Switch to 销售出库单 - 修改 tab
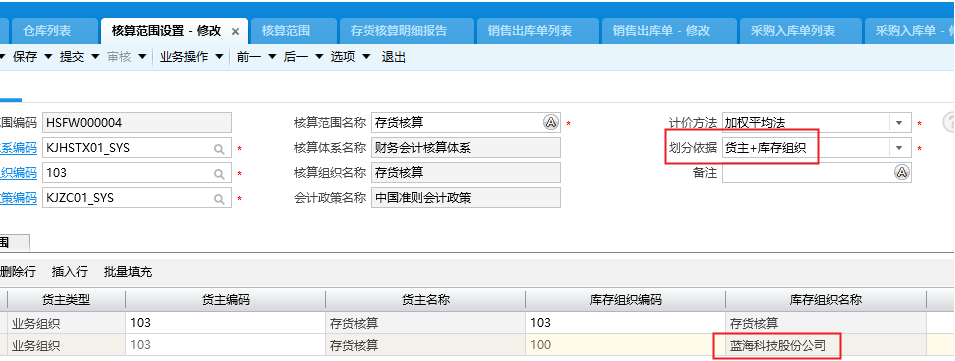This screenshot has height=361, width=955. tap(669, 30)
